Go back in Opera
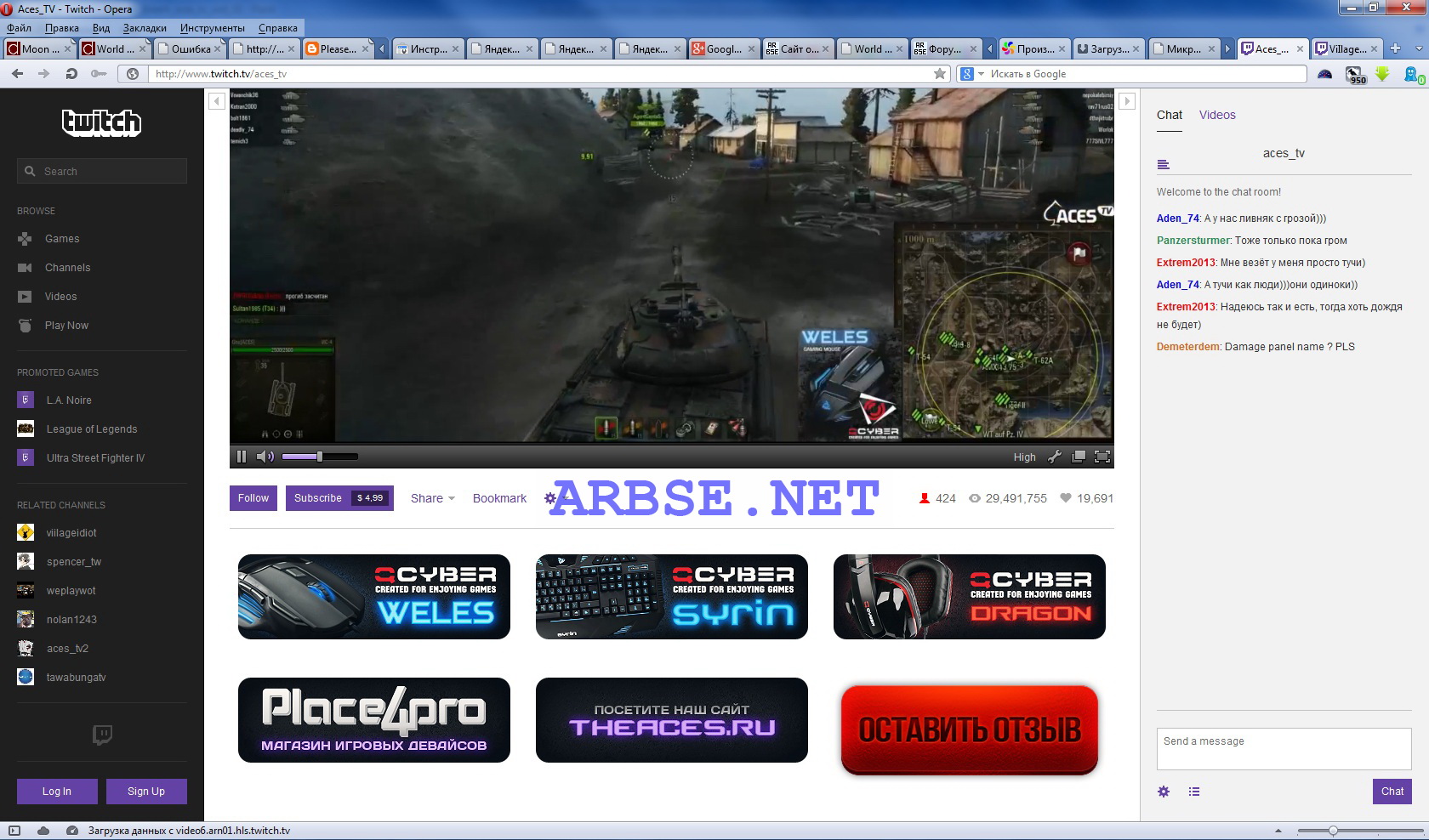 click(x=17, y=74)
